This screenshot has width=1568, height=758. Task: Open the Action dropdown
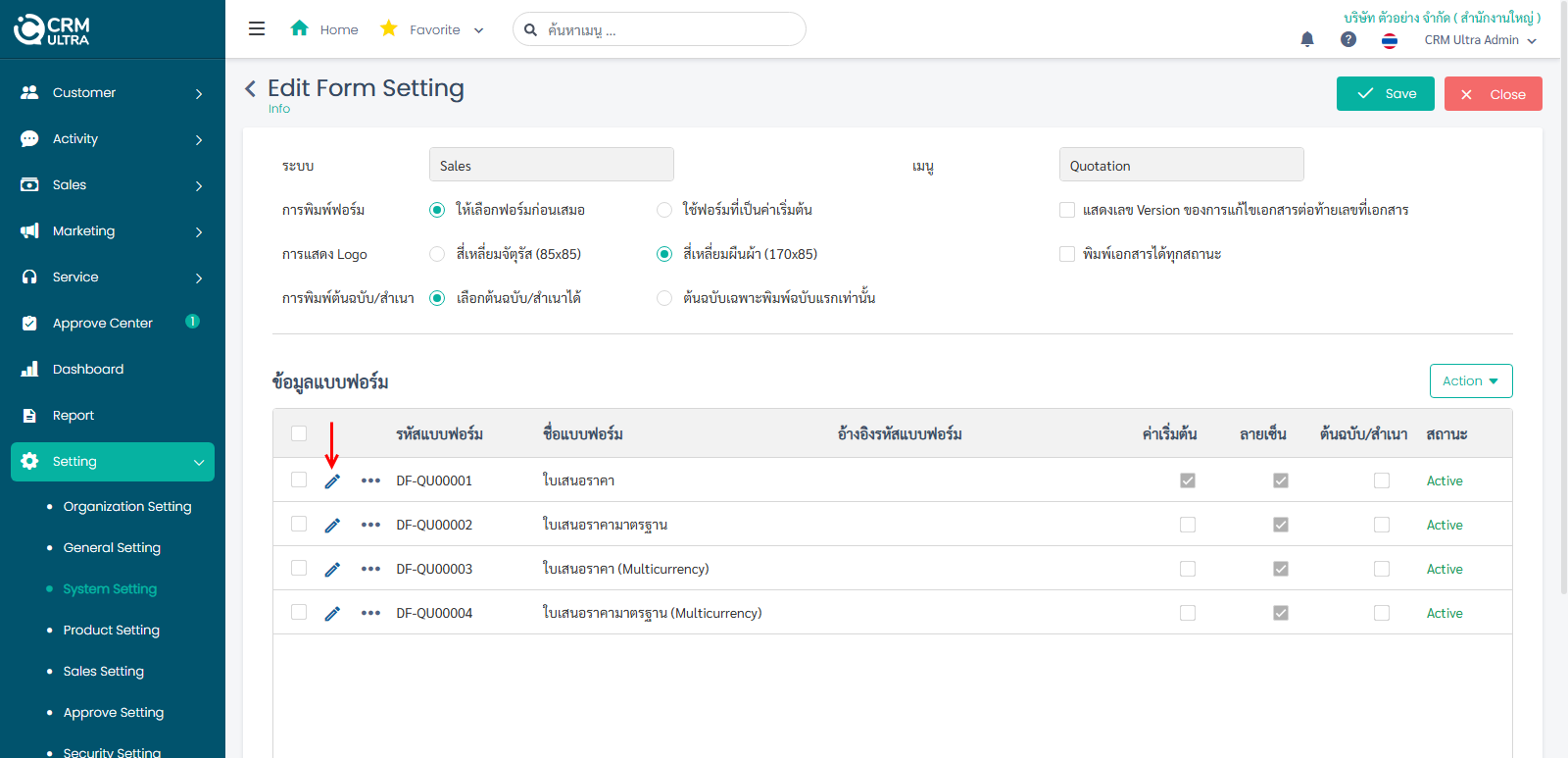(x=1470, y=381)
